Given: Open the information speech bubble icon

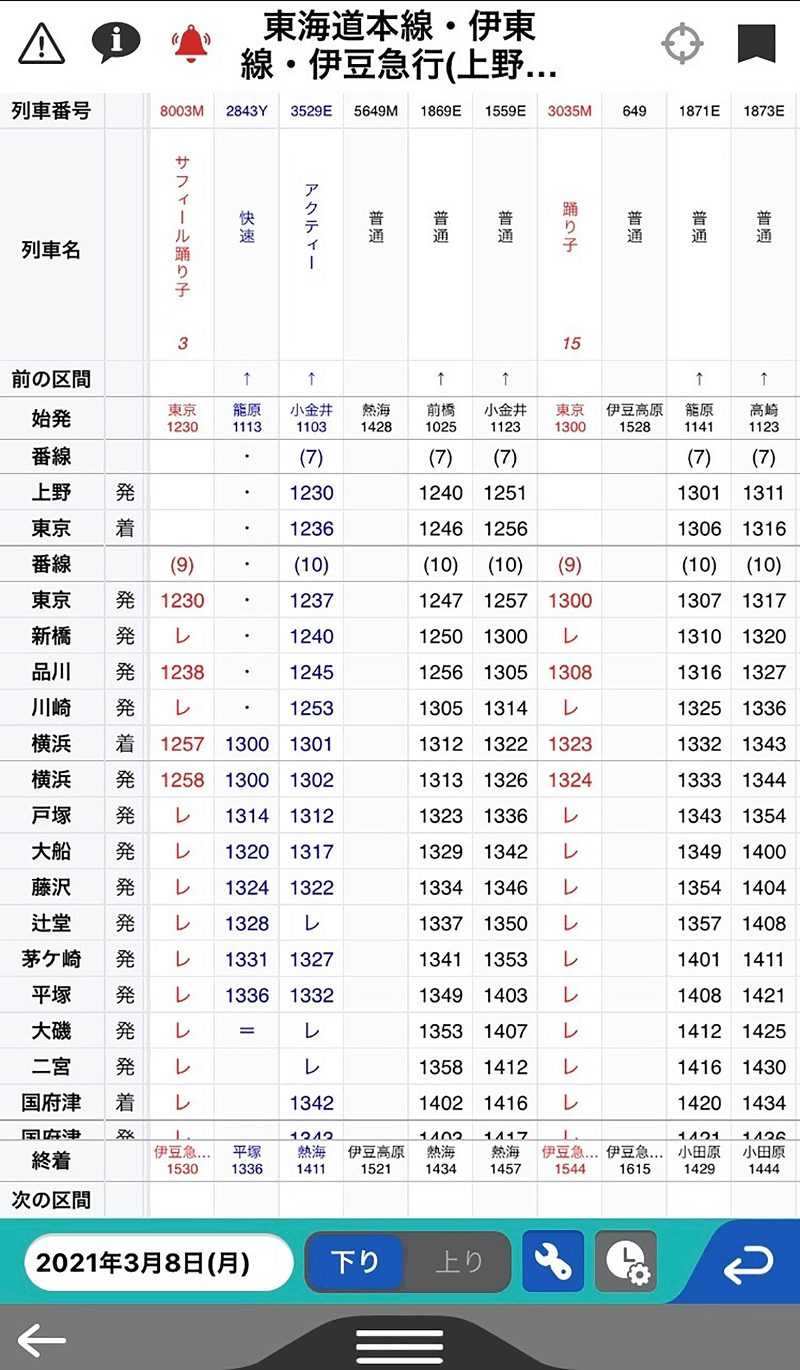Looking at the screenshot, I should click(116, 42).
